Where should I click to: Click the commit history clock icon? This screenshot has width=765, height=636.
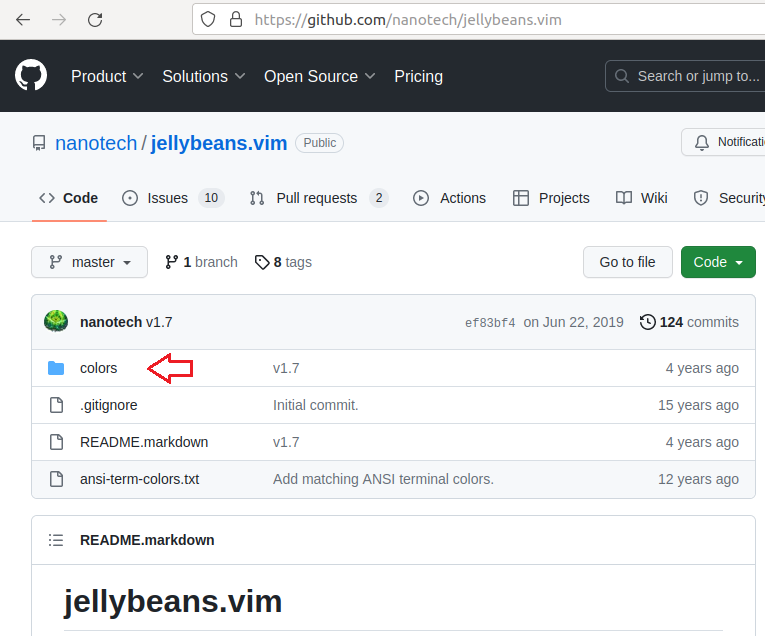click(647, 322)
